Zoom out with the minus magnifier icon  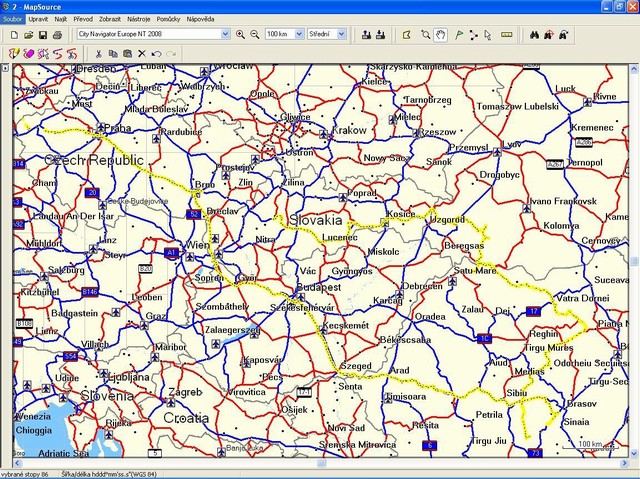(x=255, y=35)
